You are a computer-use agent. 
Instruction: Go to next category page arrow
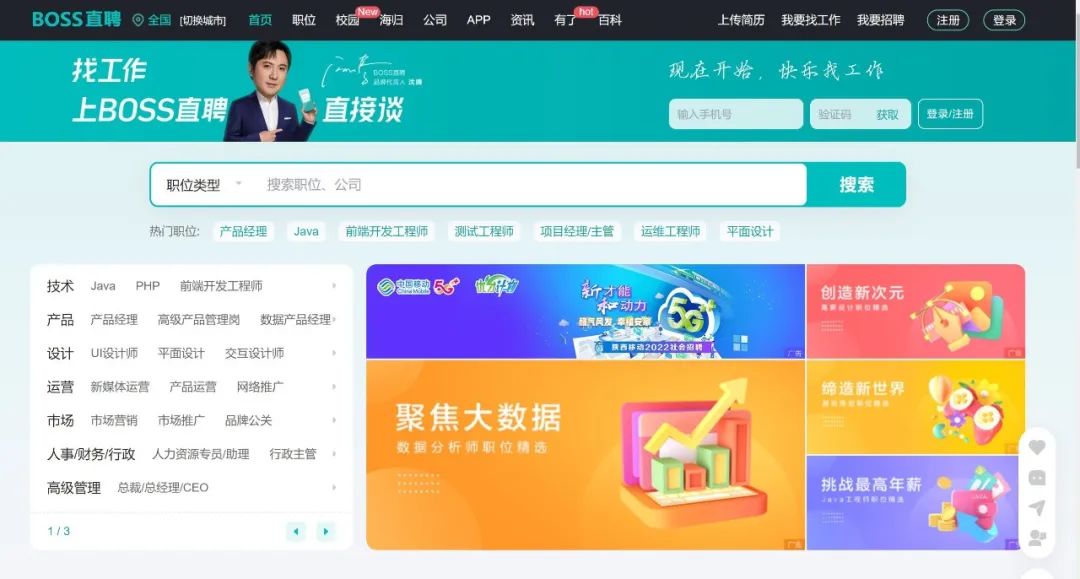(326, 531)
